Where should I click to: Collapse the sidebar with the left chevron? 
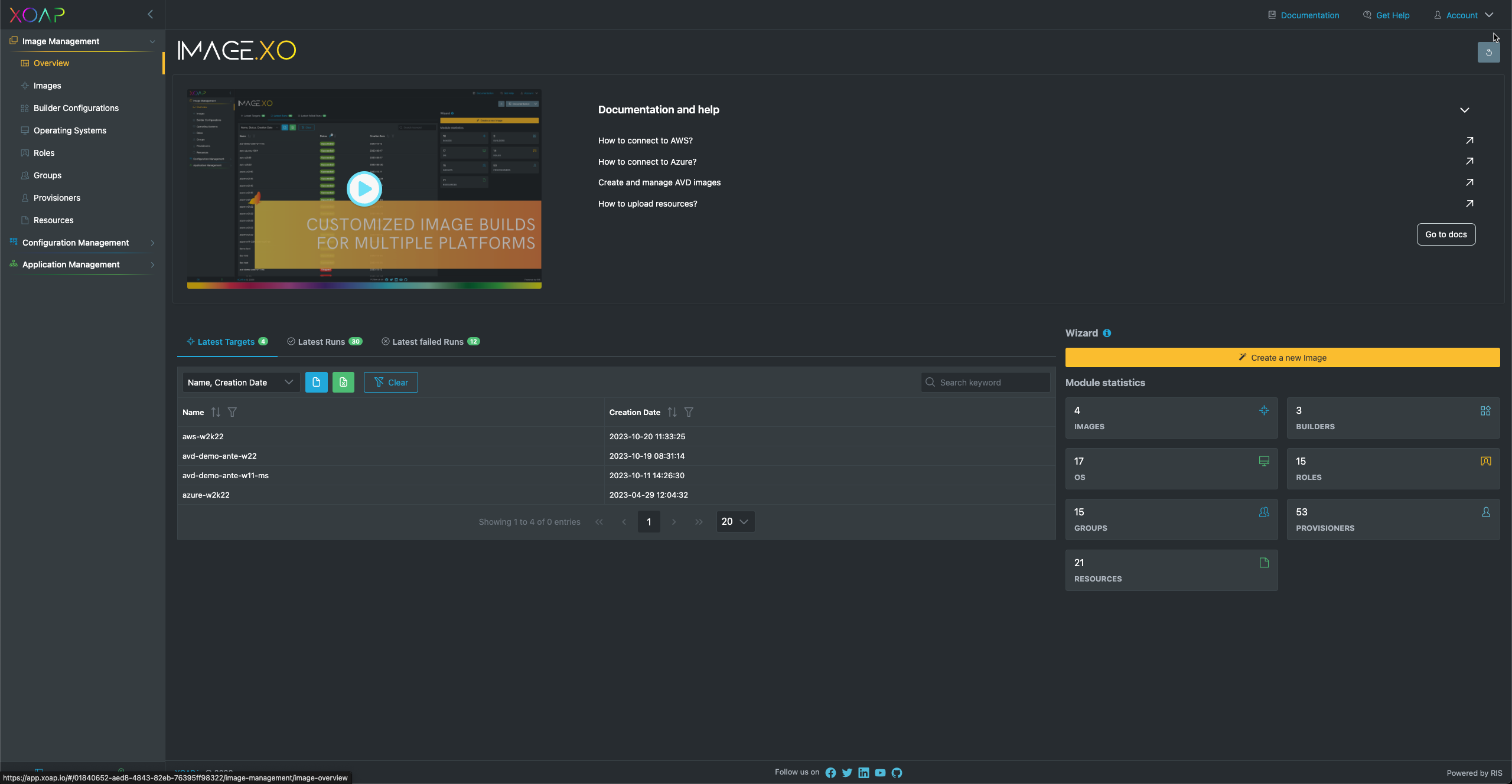pos(150,14)
